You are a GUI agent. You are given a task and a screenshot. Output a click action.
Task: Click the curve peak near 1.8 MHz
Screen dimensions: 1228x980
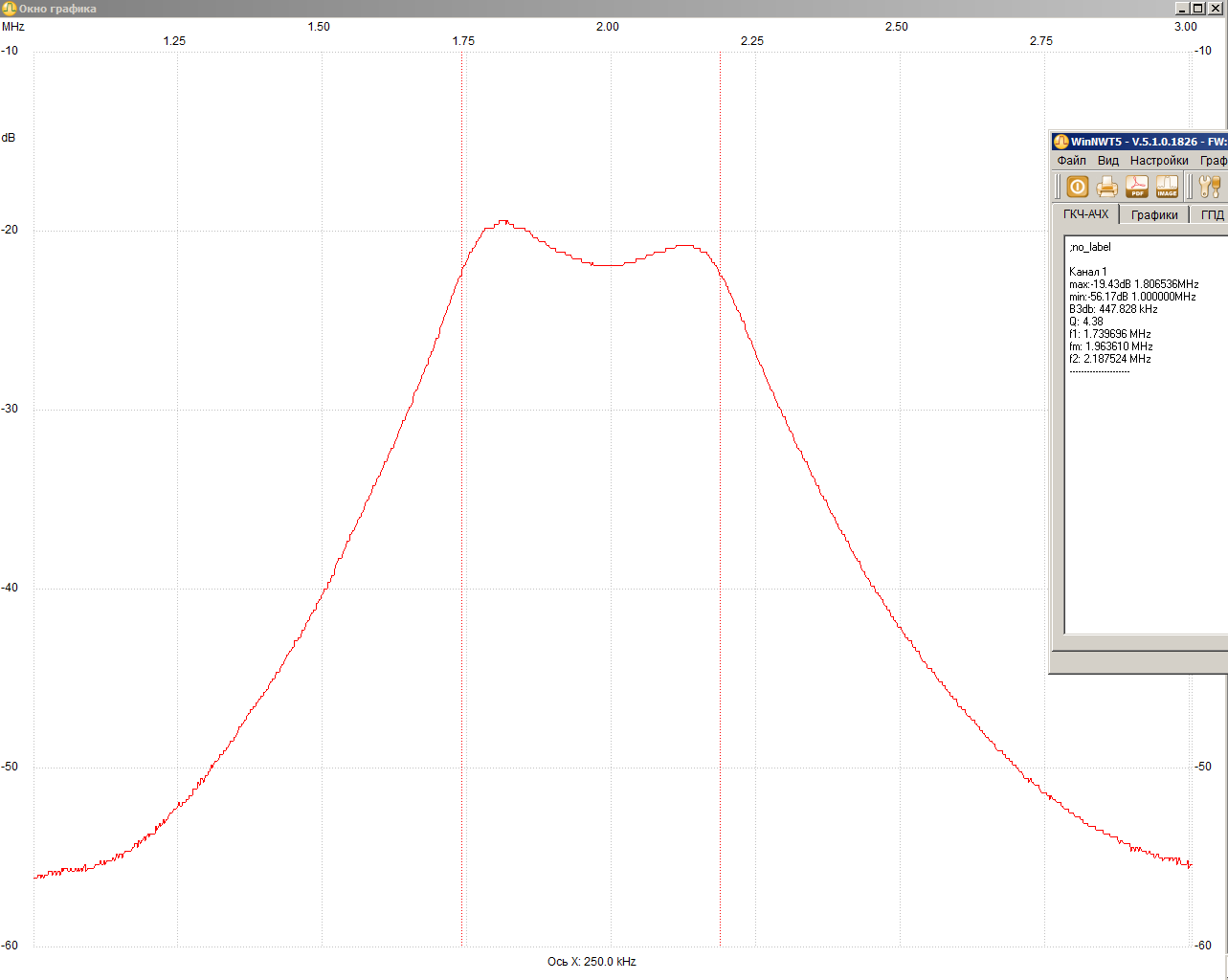[x=502, y=222]
